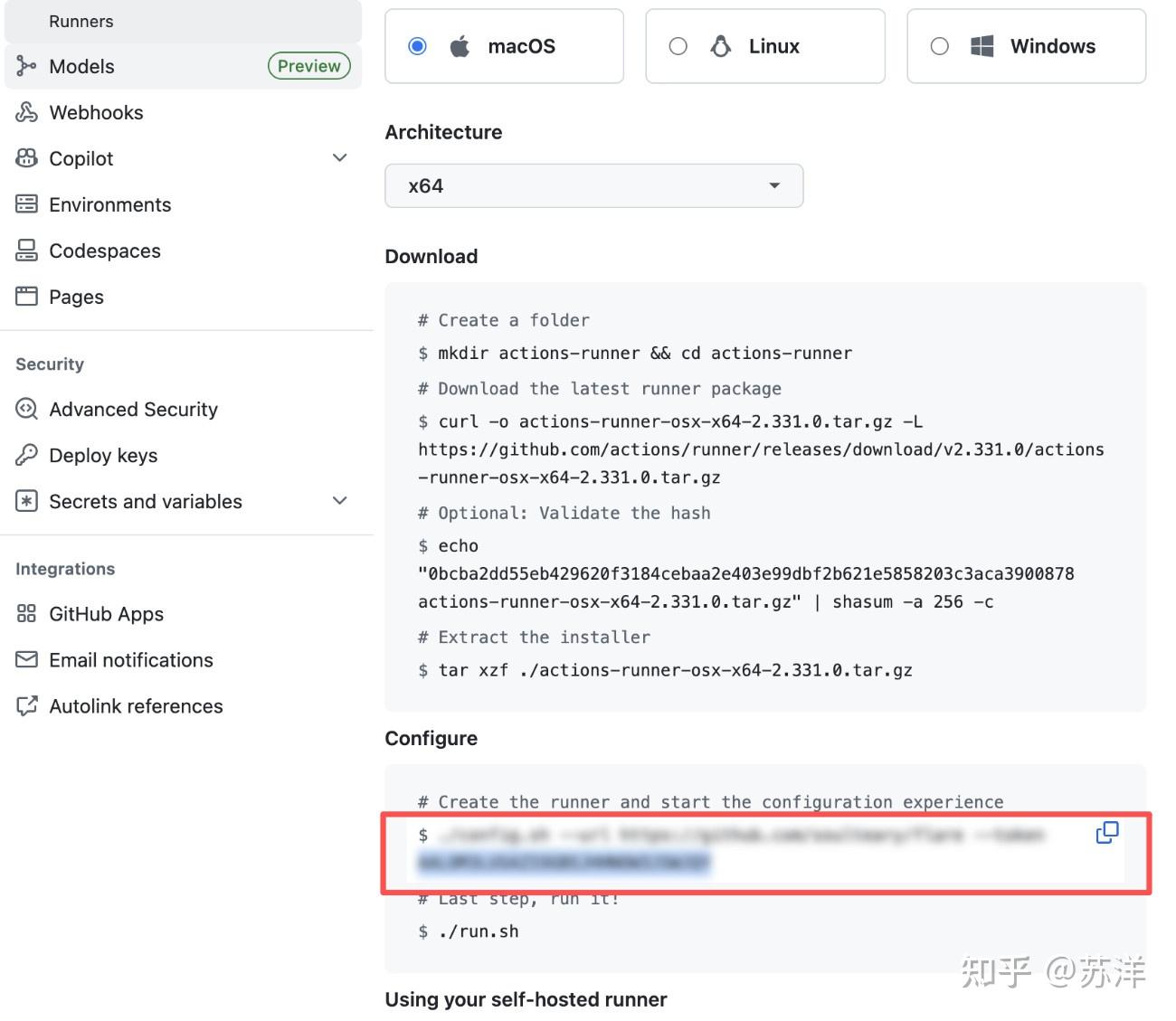Select the macOS radio button
This screenshot has height=1021, width=1176.
click(417, 46)
